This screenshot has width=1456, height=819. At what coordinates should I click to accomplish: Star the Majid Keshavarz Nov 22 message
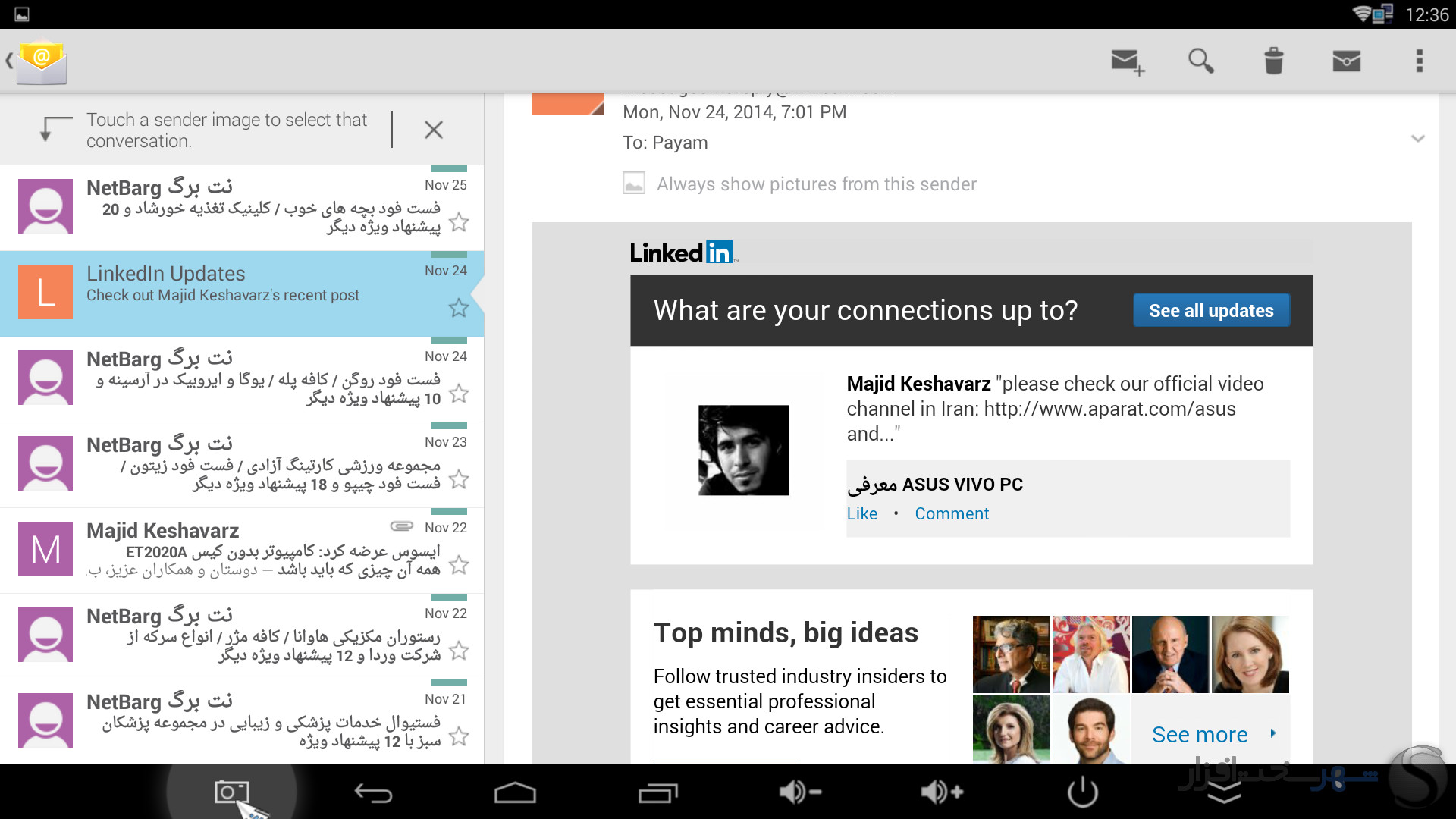(x=459, y=565)
